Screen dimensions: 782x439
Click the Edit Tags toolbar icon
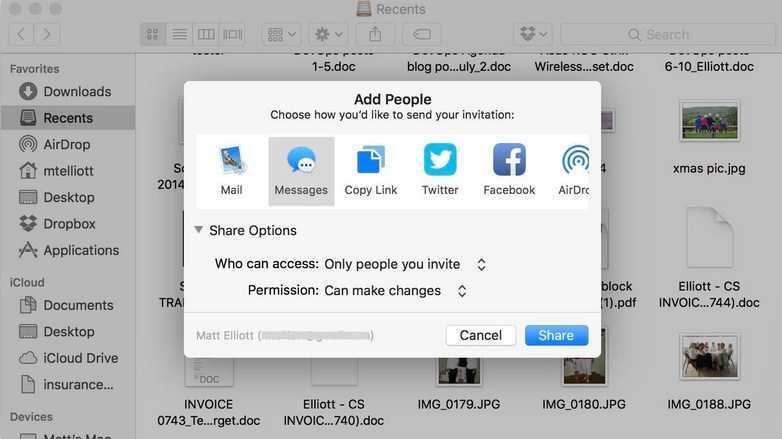click(421, 34)
